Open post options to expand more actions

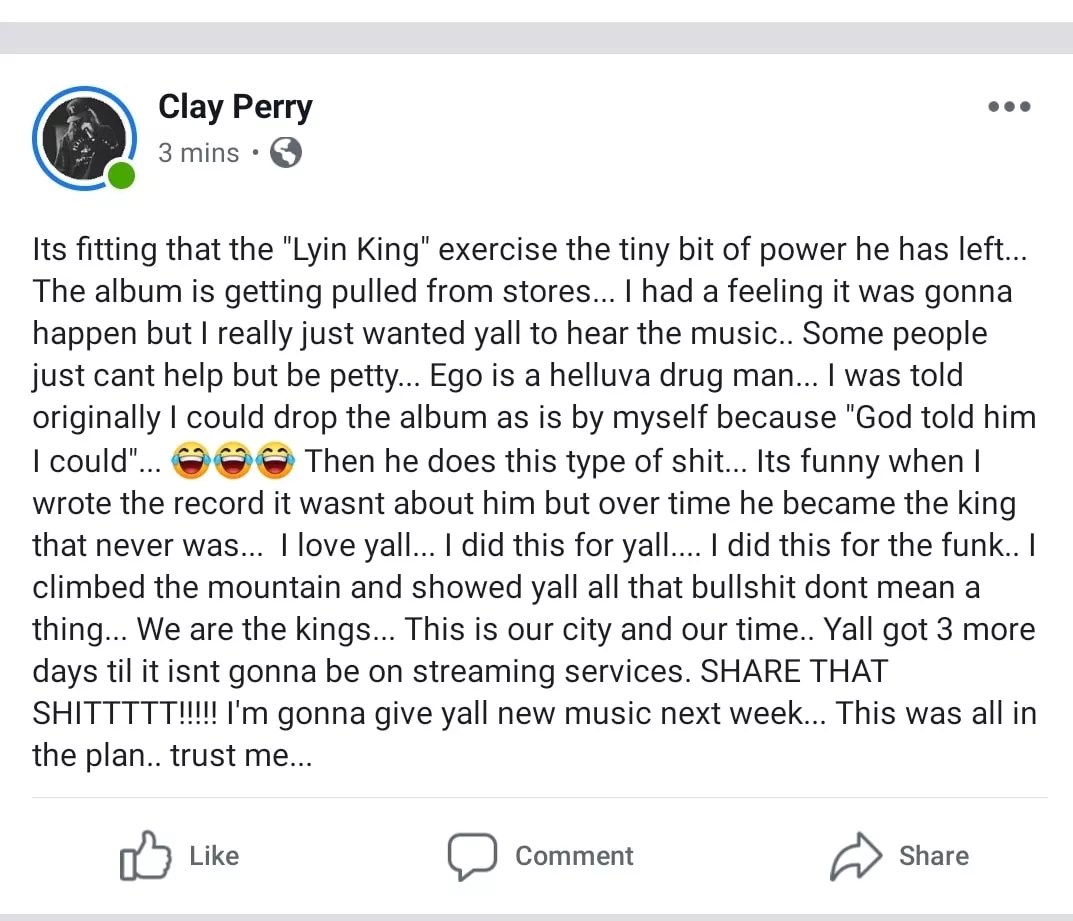(x=1009, y=106)
